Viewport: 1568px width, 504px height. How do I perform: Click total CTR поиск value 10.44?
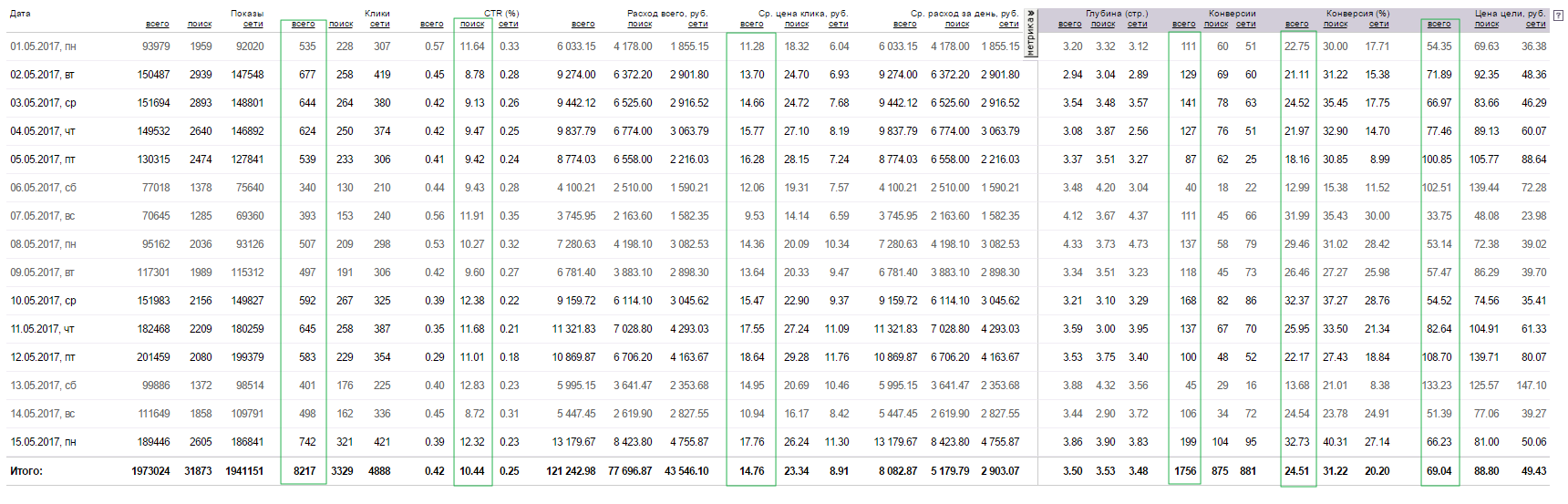coord(472,471)
